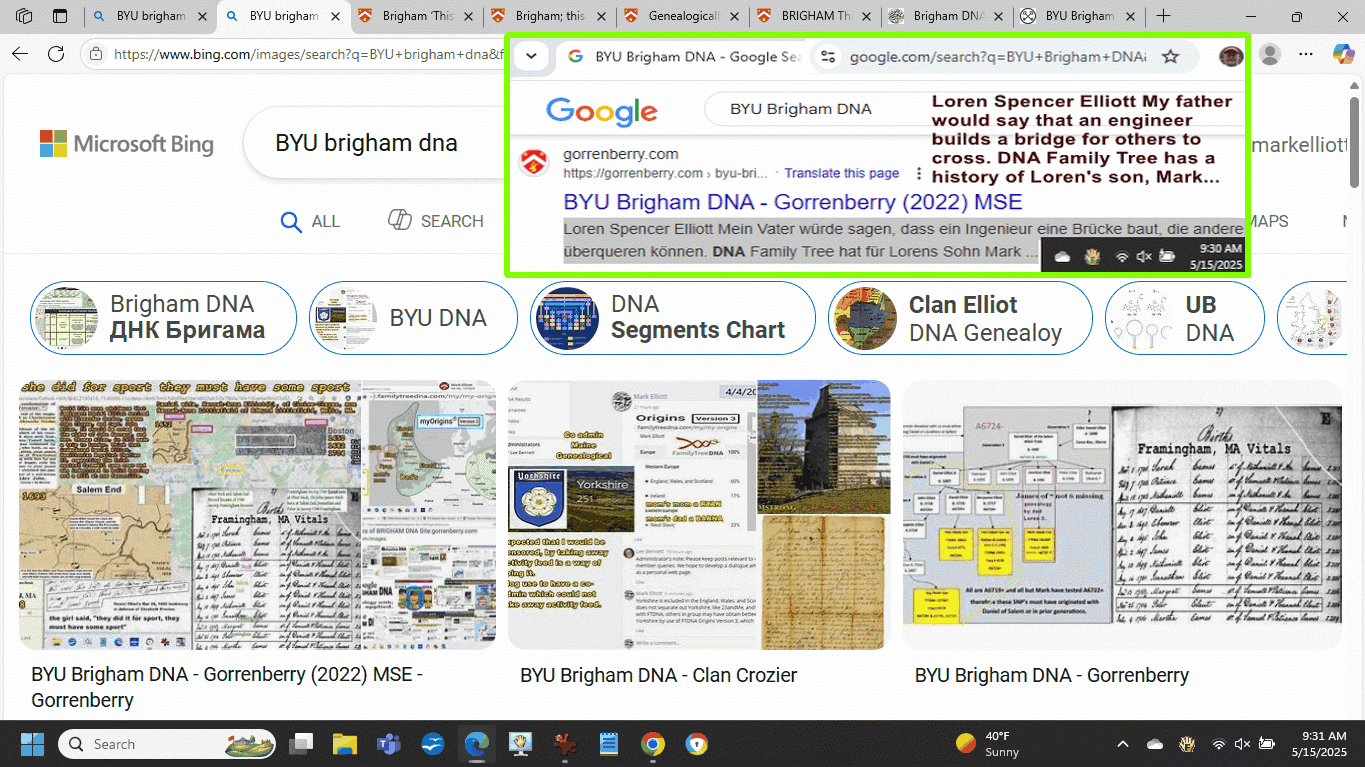Open the Clan Crozier image thumbnail
The height and width of the screenshot is (767, 1365).
(x=699, y=515)
